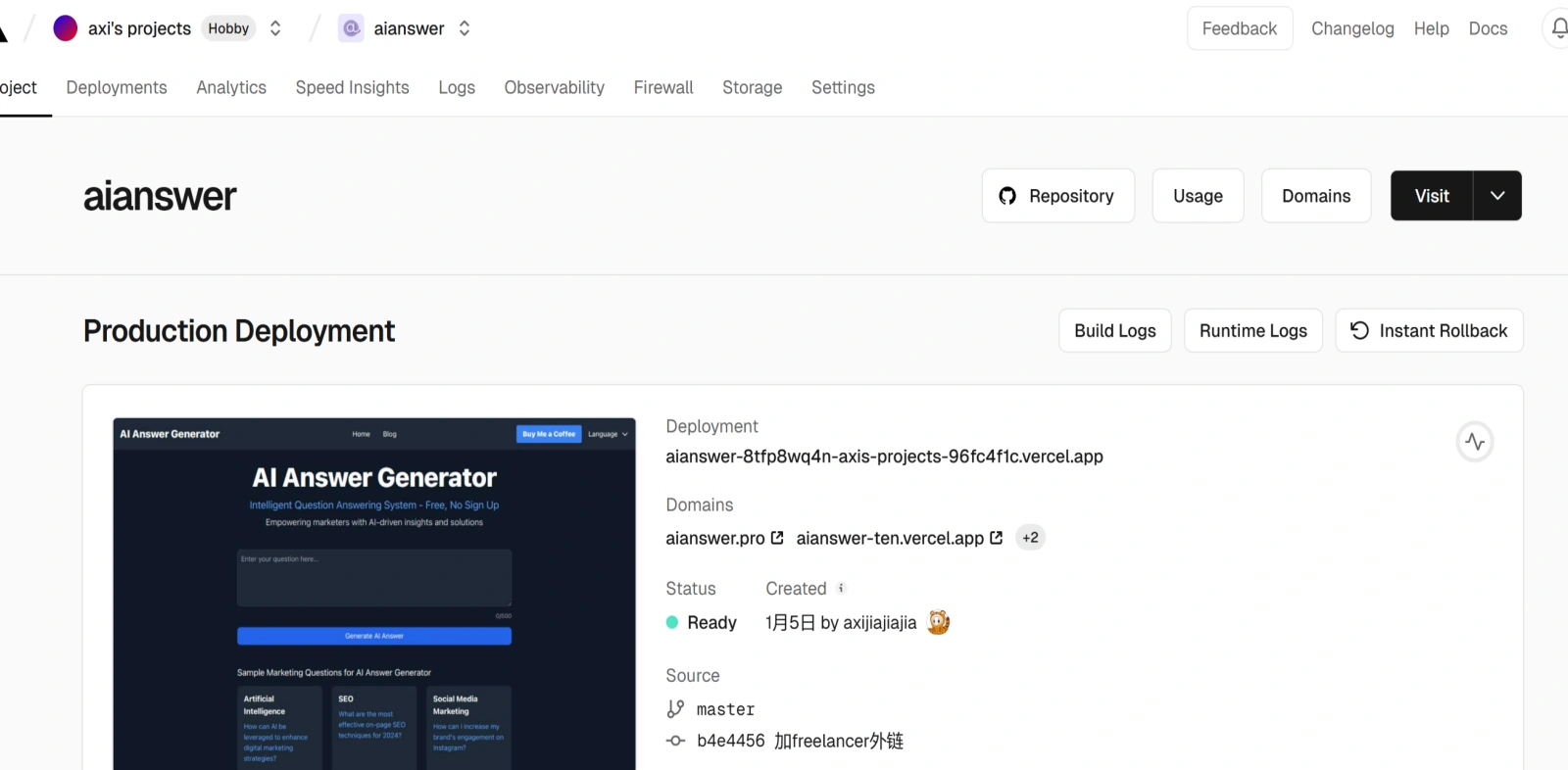Click the AI Answer Generator preview thumbnail
Screen dimensions: 1568x770
click(x=374, y=593)
